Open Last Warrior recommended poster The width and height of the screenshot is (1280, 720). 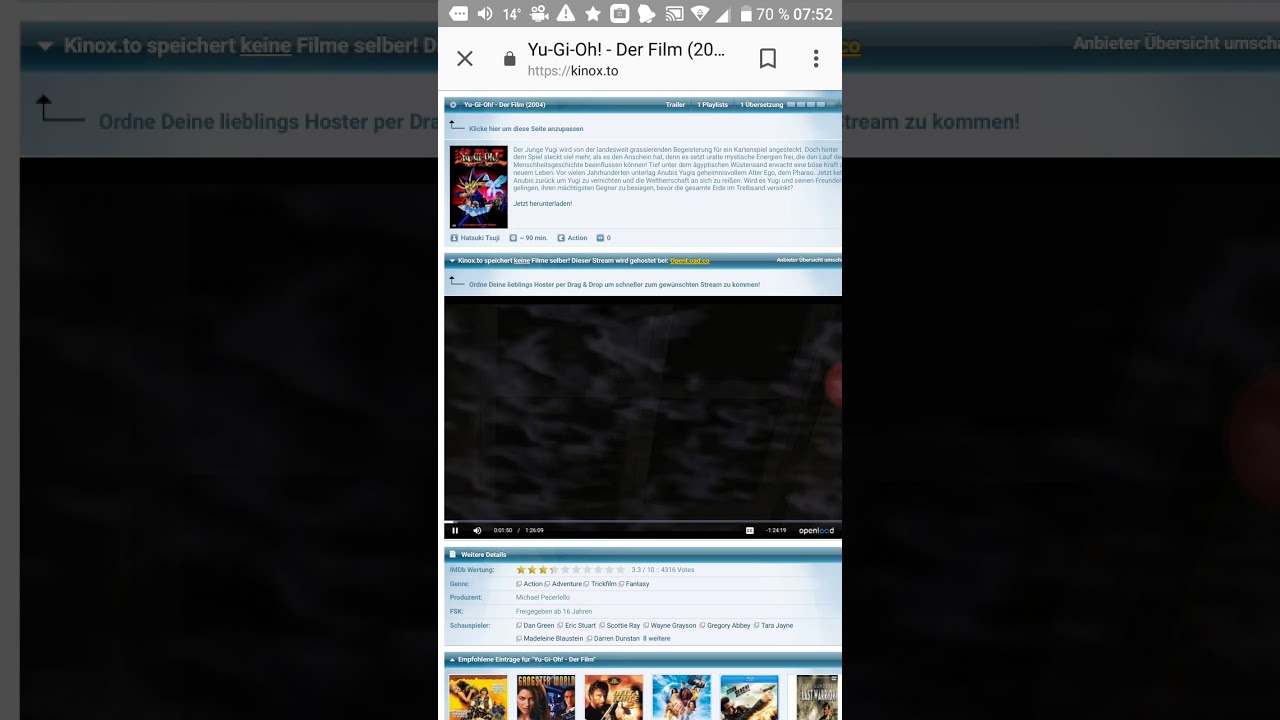[817, 698]
